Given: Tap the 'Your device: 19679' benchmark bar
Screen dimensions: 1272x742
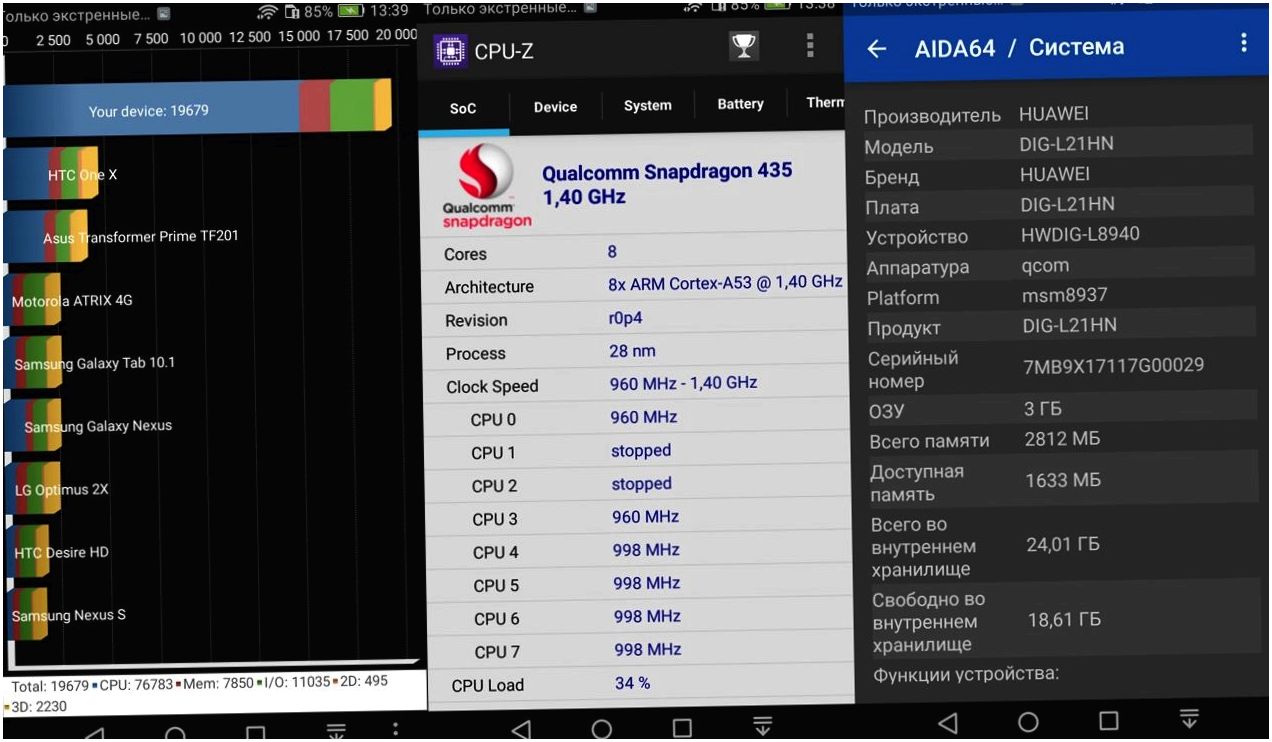Looking at the screenshot, I should pos(197,107).
